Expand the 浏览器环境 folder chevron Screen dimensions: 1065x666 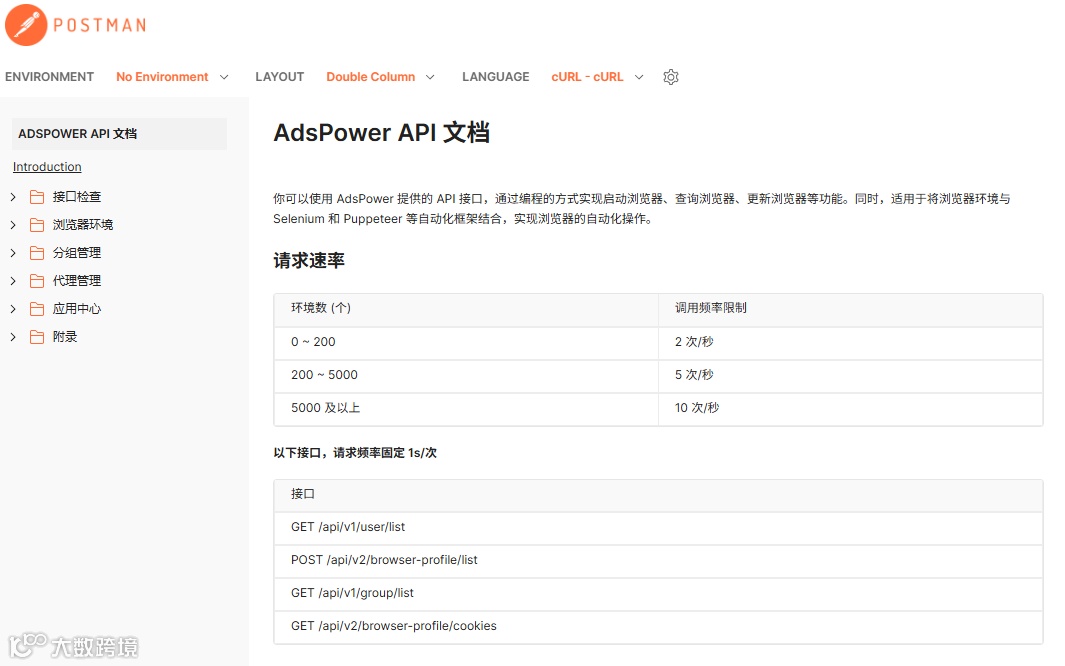(13, 225)
